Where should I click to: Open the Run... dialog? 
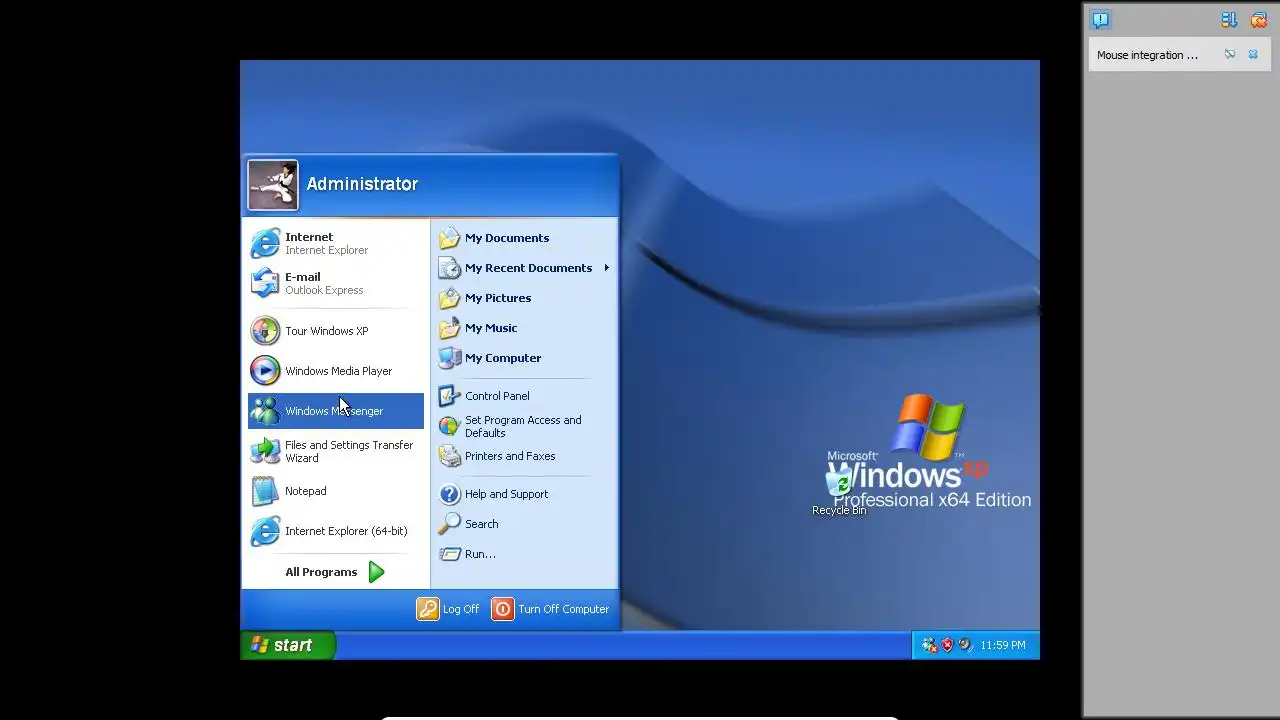524,554
